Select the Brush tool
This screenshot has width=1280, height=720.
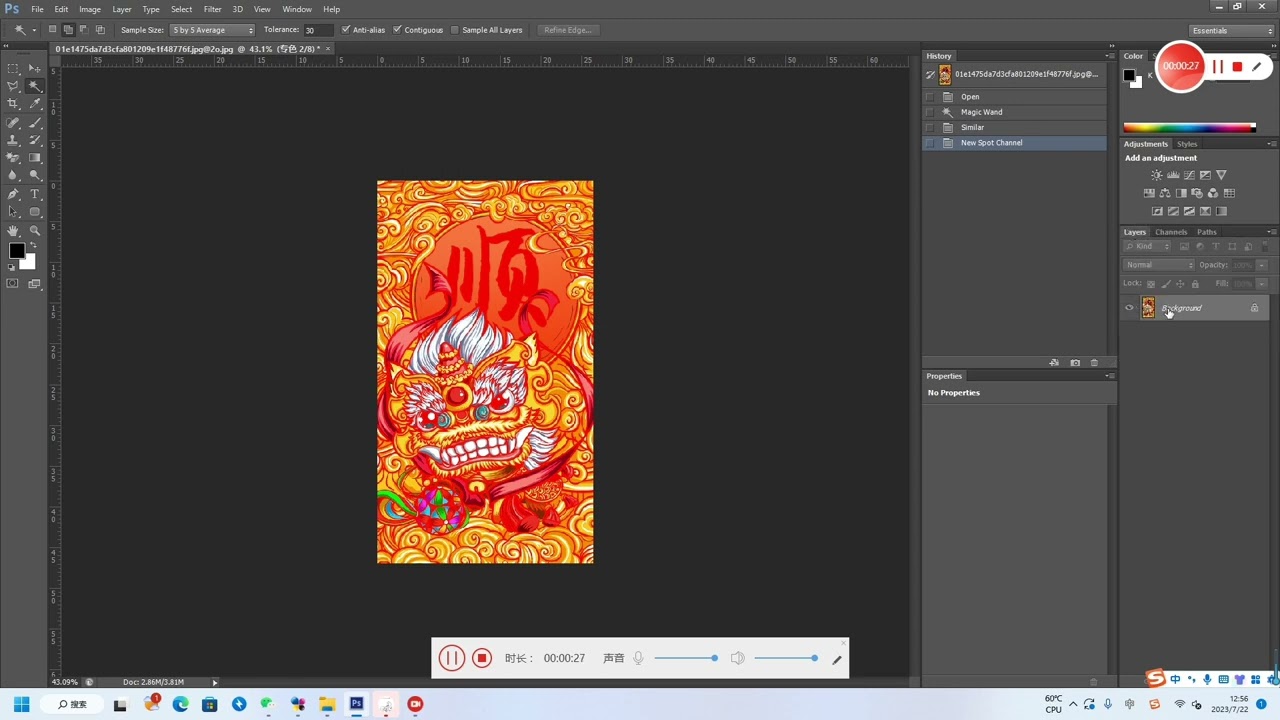click(x=35, y=122)
